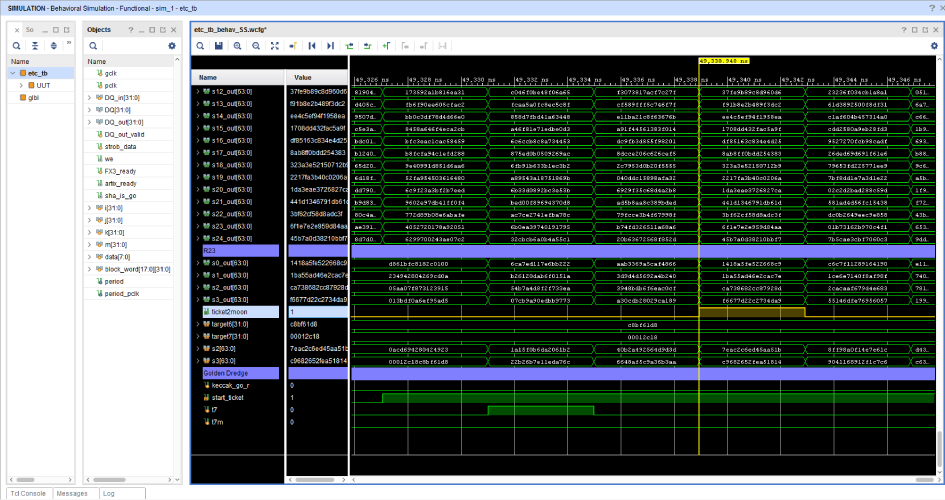The image size is (945, 500).
Task: Collapse the etc_tb scope
Action: click(x=13, y=73)
